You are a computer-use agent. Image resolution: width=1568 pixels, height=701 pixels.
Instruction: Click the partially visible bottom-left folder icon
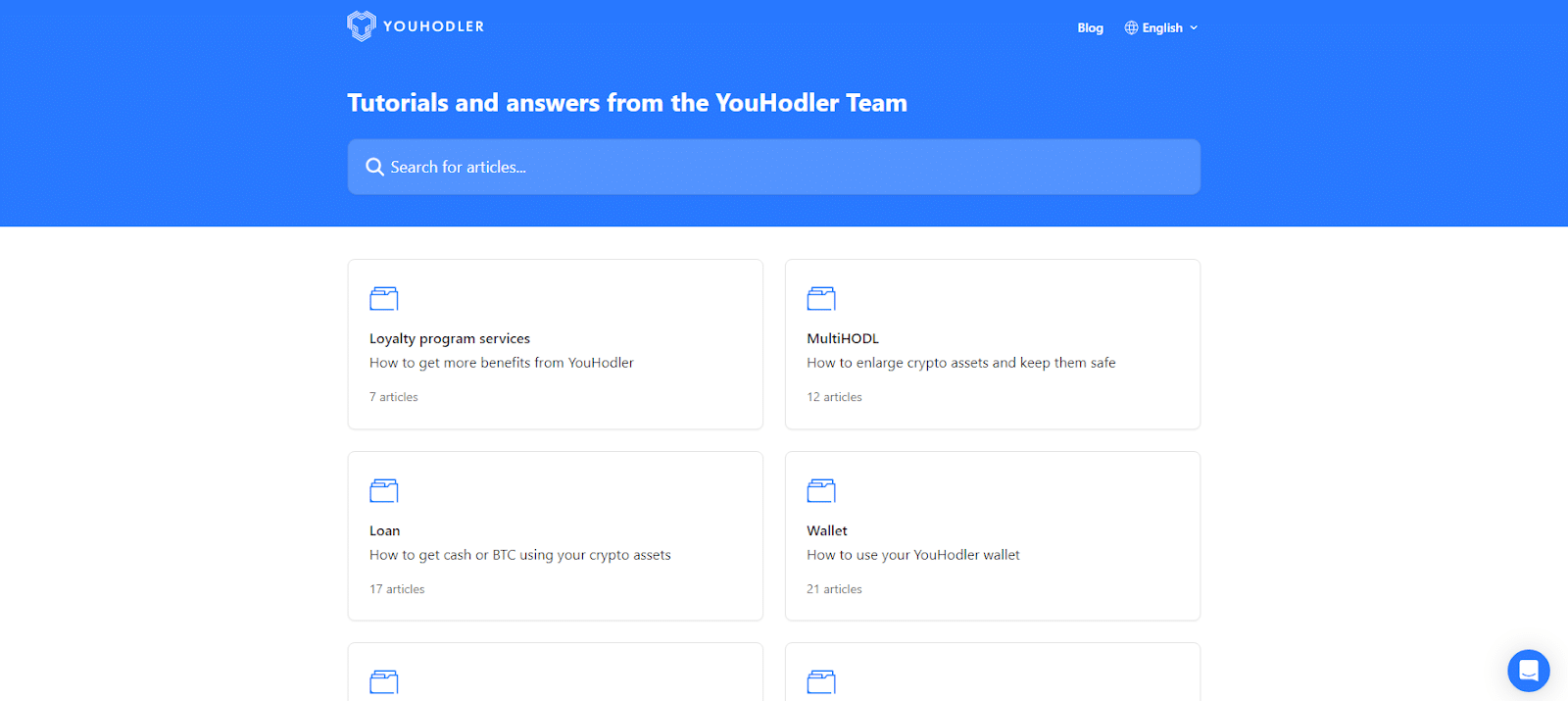point(383,681)
